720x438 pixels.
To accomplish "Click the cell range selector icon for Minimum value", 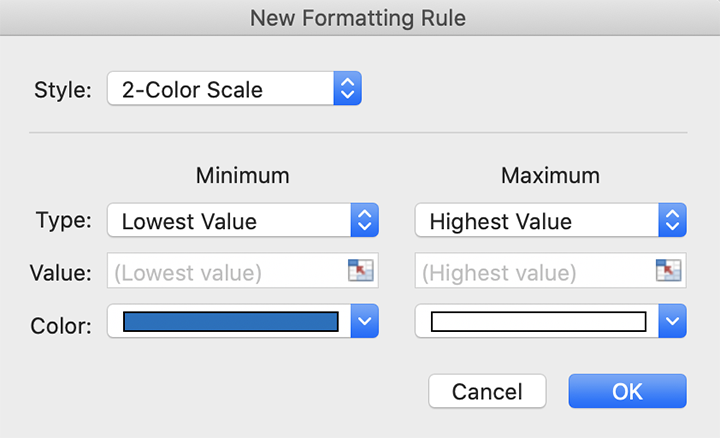I will click(x=360, y=270).
